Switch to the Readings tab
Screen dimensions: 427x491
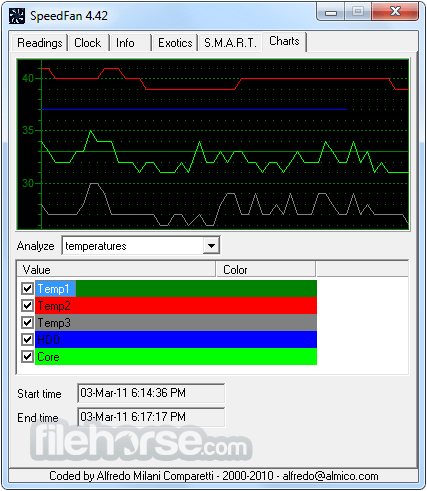pos(39,43)
